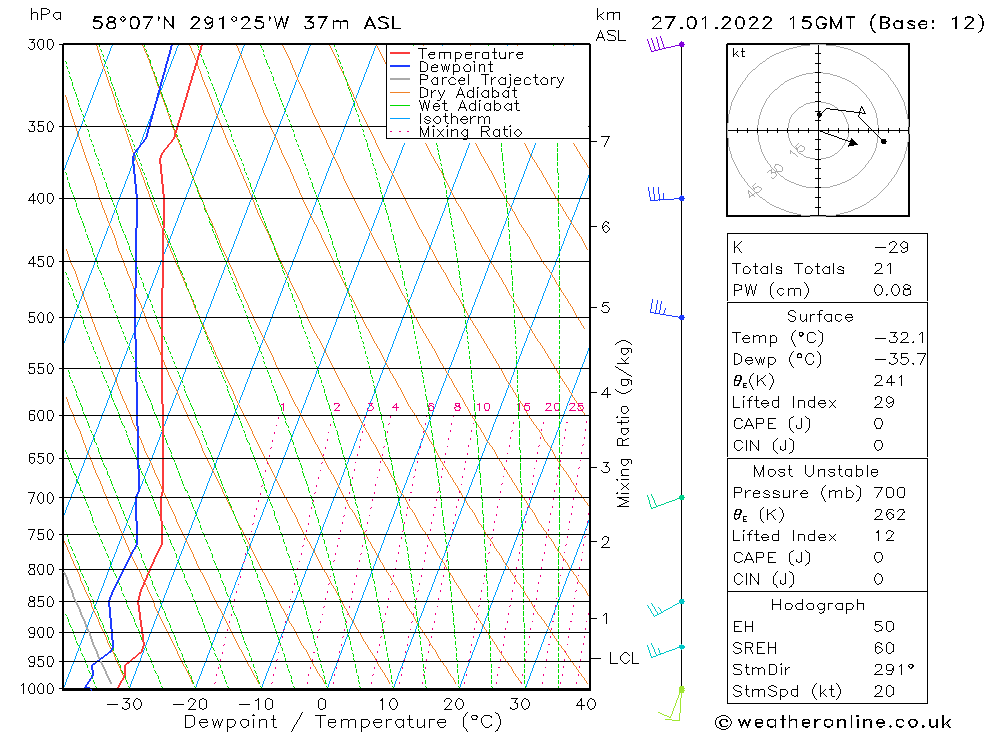Viewport: 1000px width, 733px height.
Task: Click the wind barb at 500 hPa
Action: [667, 309]
